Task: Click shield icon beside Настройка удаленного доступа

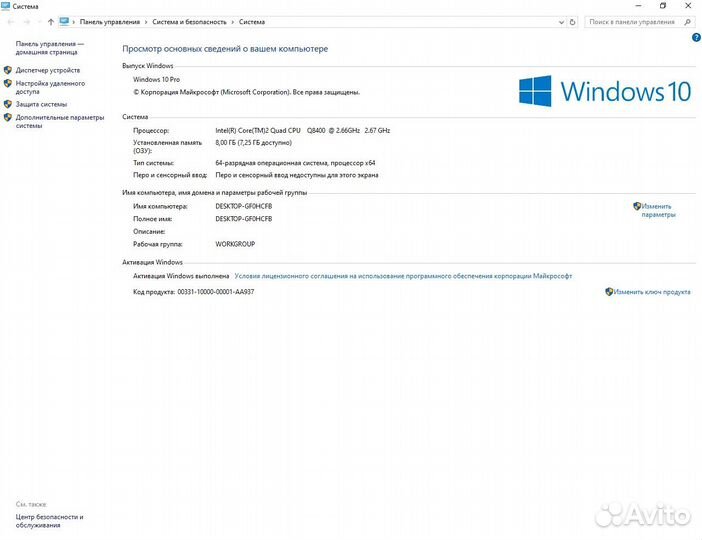Action: (8, 83)
